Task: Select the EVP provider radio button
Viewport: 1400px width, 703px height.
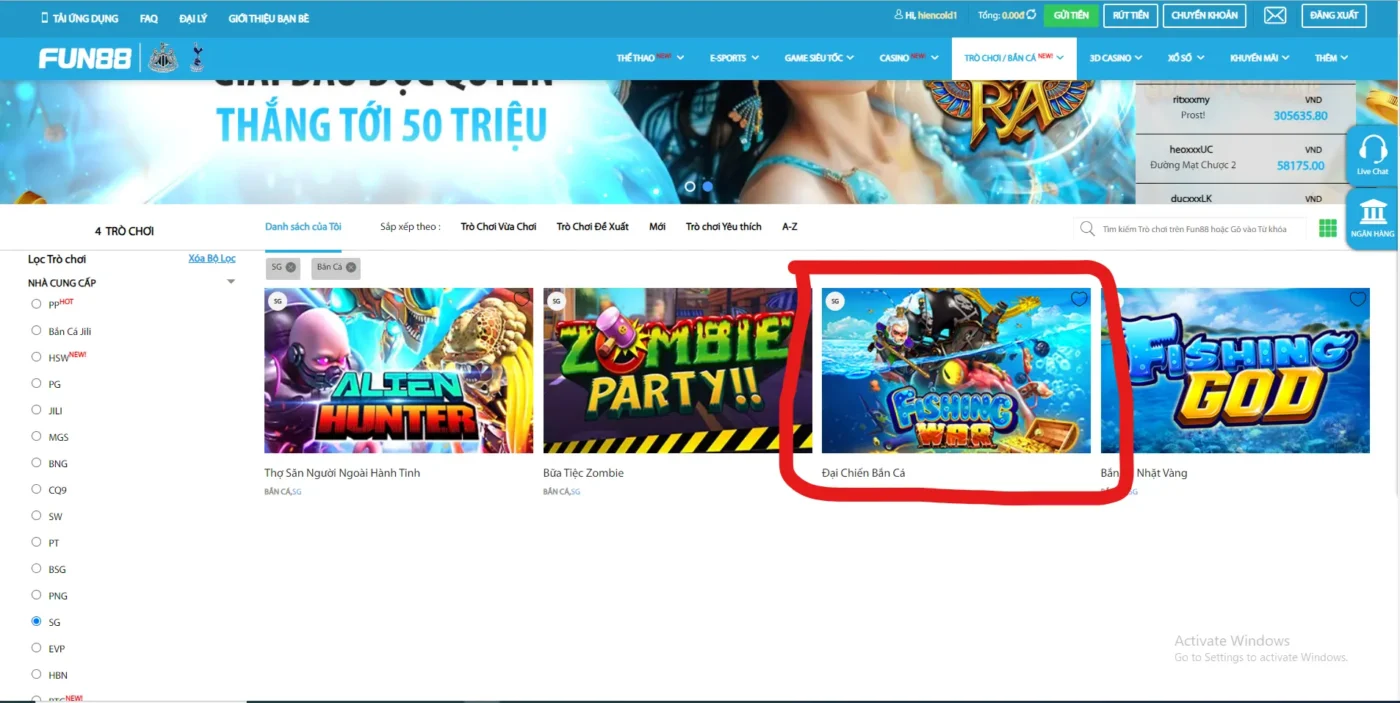Action: (x=37, y=648)
